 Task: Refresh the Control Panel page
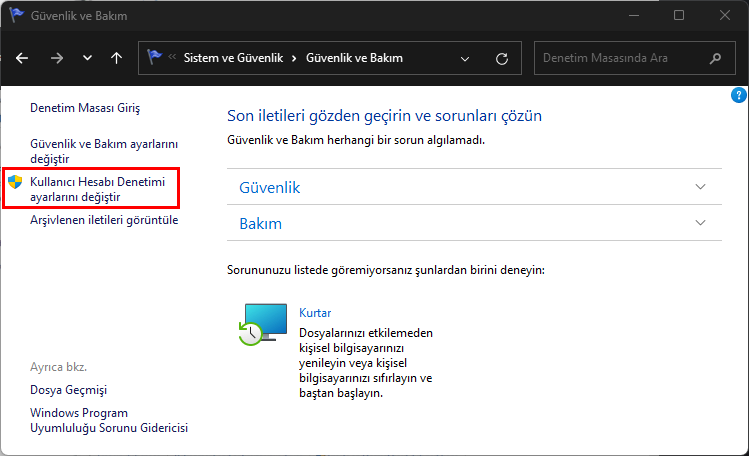502,59
